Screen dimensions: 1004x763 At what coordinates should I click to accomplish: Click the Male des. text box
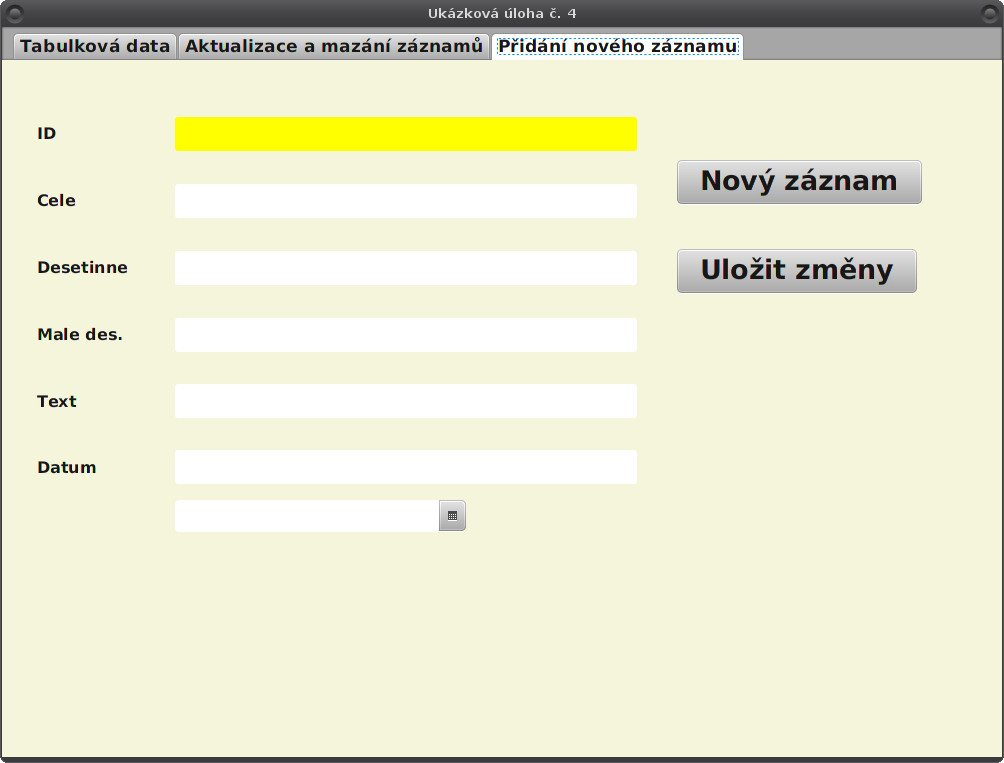[x=405, y=334]
